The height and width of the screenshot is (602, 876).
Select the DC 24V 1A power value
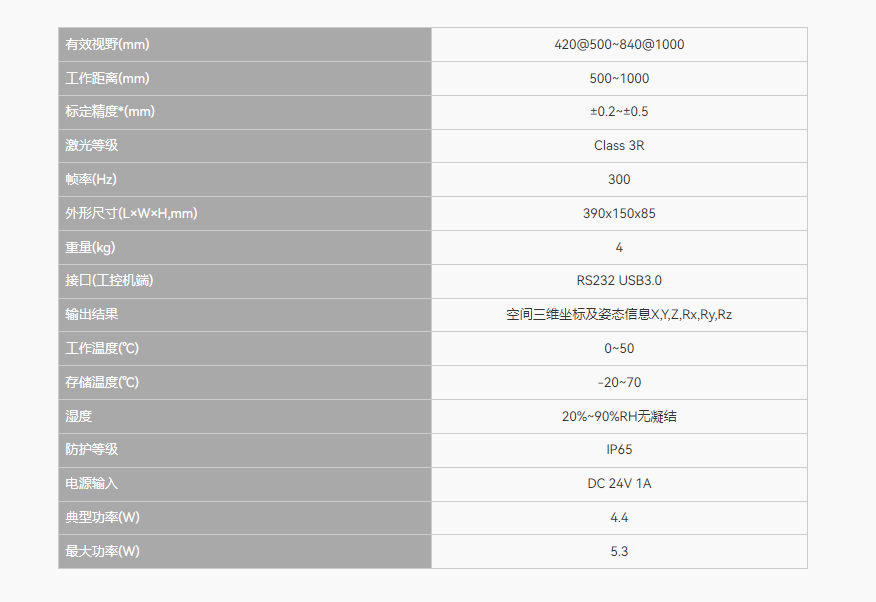[x=619, y=484]
